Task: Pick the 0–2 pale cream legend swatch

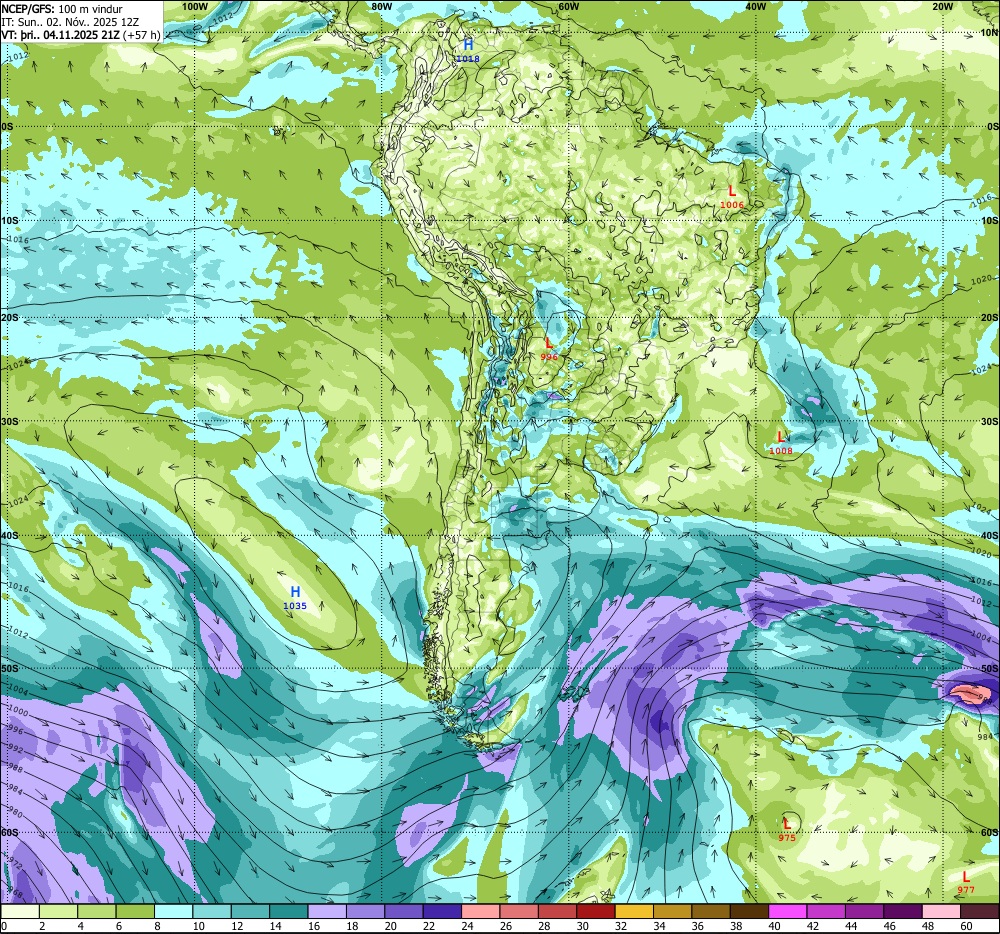Action: click(x=20, y=911)
